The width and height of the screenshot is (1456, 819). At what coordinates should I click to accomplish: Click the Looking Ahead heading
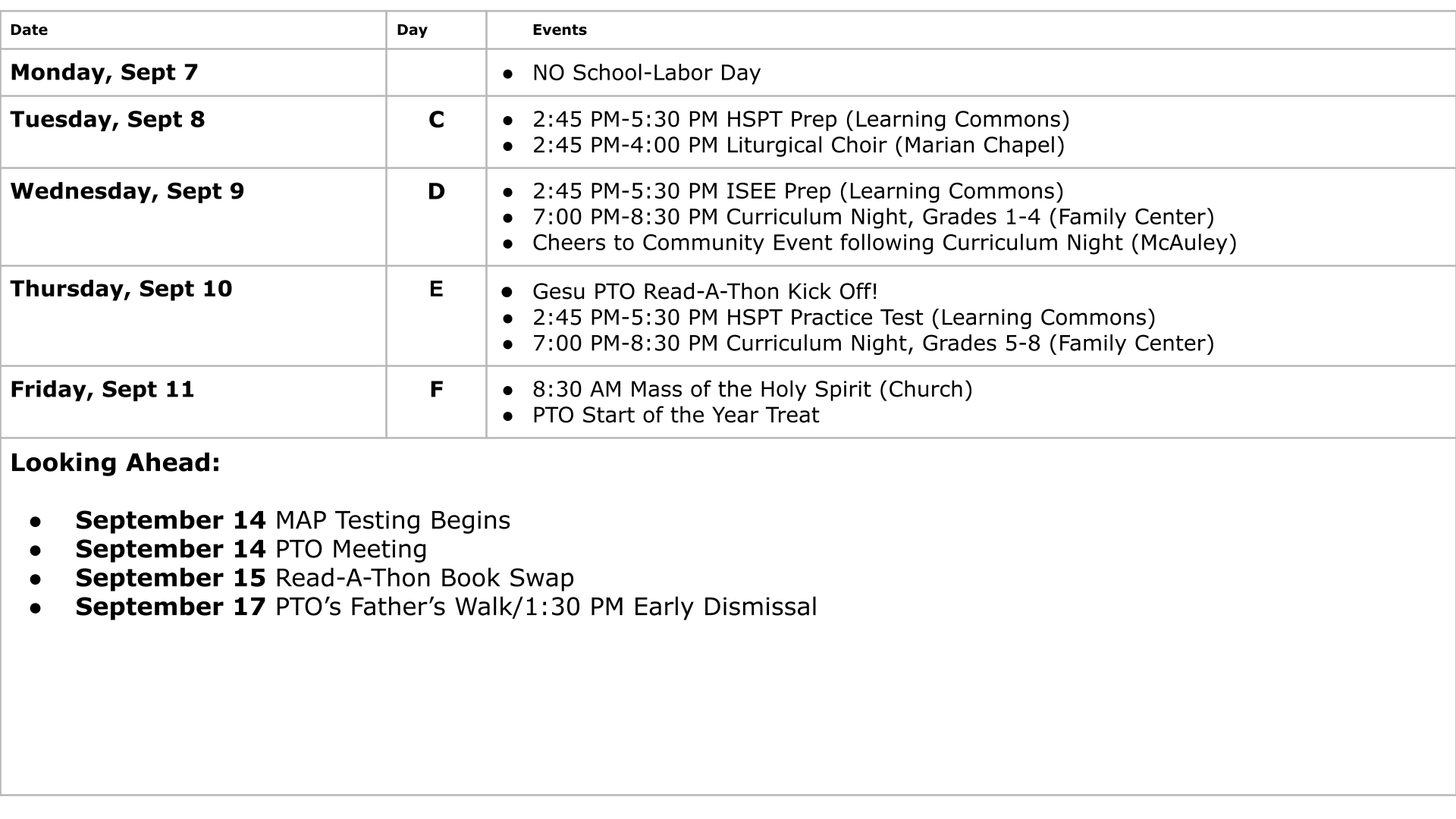coord(115,463)
